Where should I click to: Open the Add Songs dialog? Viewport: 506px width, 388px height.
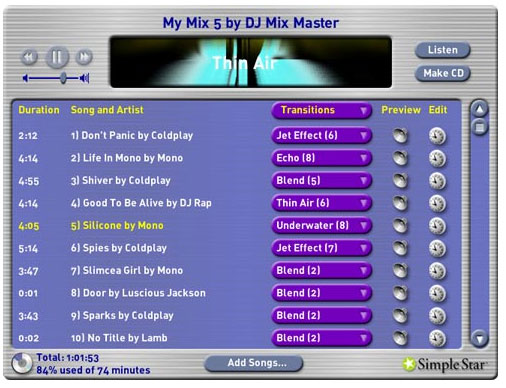tap(254, 363)
